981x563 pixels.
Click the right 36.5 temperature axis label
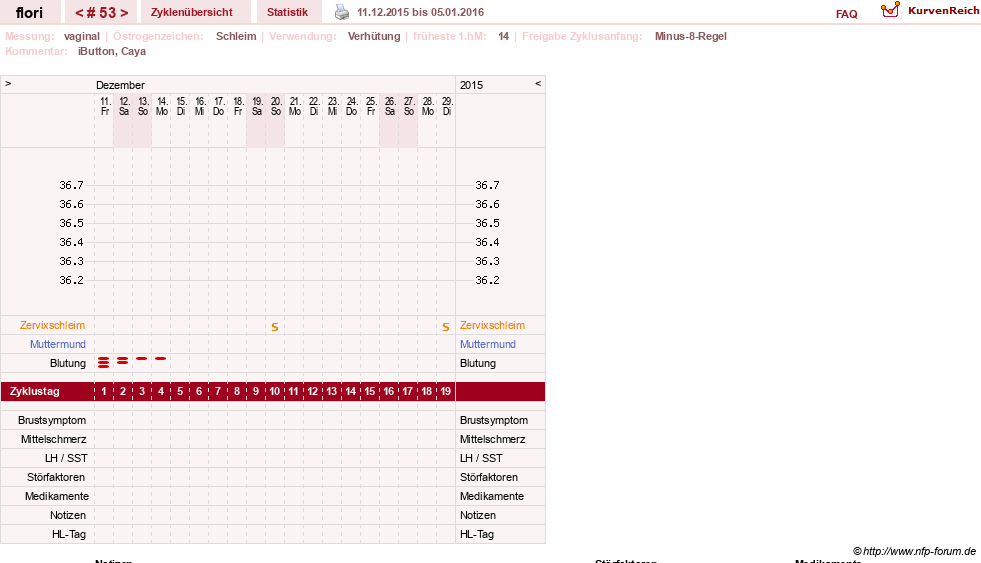coord(487,223)
